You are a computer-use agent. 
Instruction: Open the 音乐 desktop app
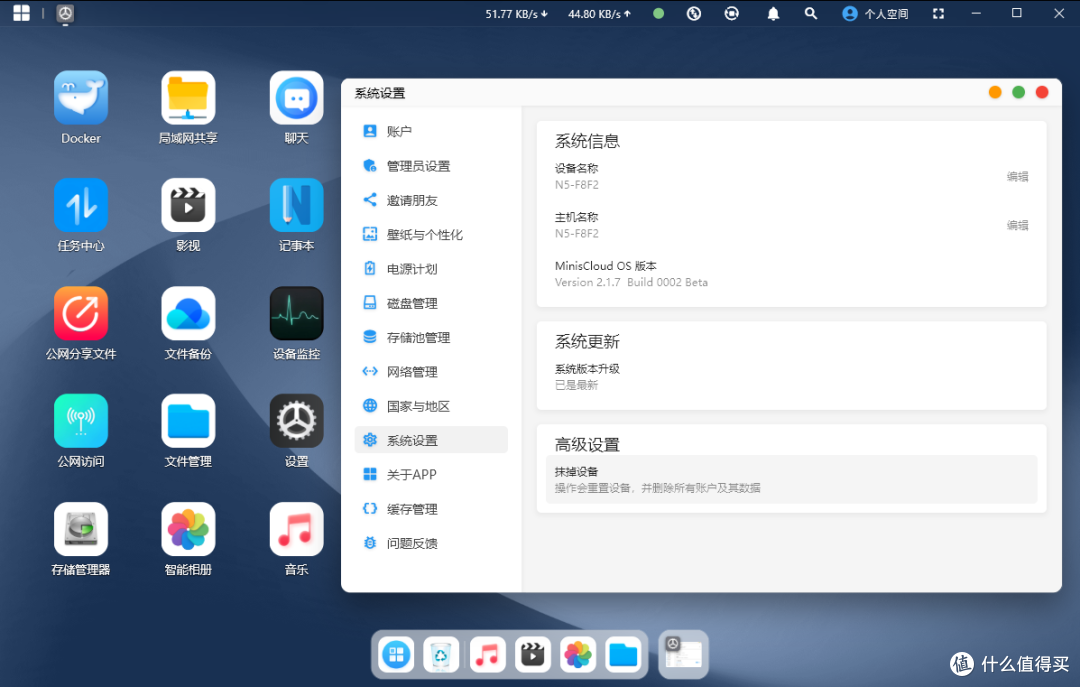296,529
